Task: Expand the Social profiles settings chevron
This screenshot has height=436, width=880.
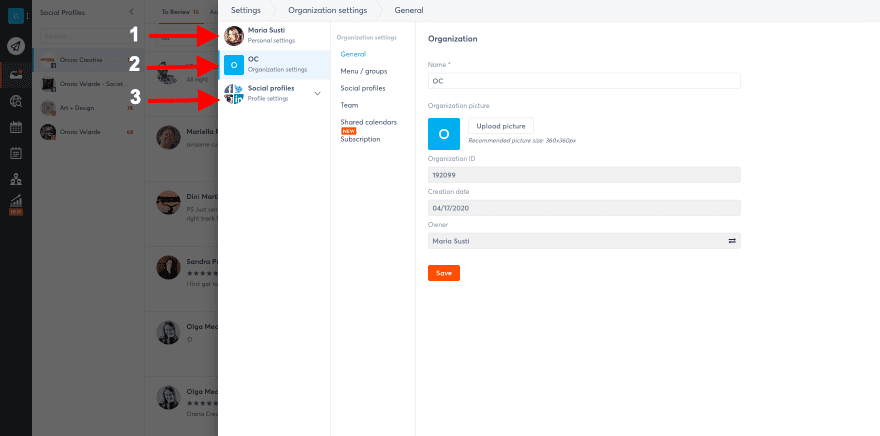Action: click(x=317, y=93)
